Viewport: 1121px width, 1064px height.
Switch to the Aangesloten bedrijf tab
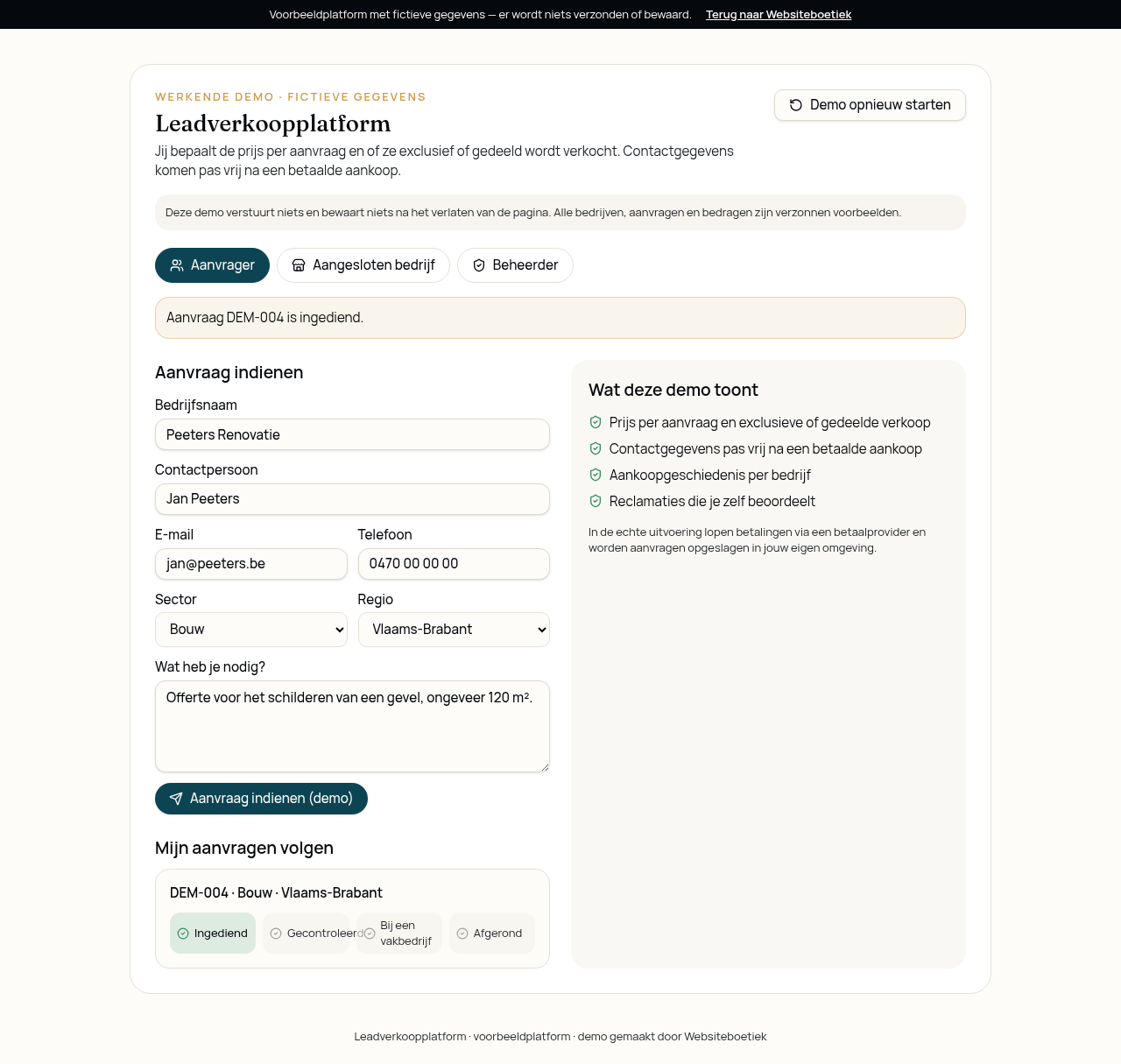coord(363,265)
